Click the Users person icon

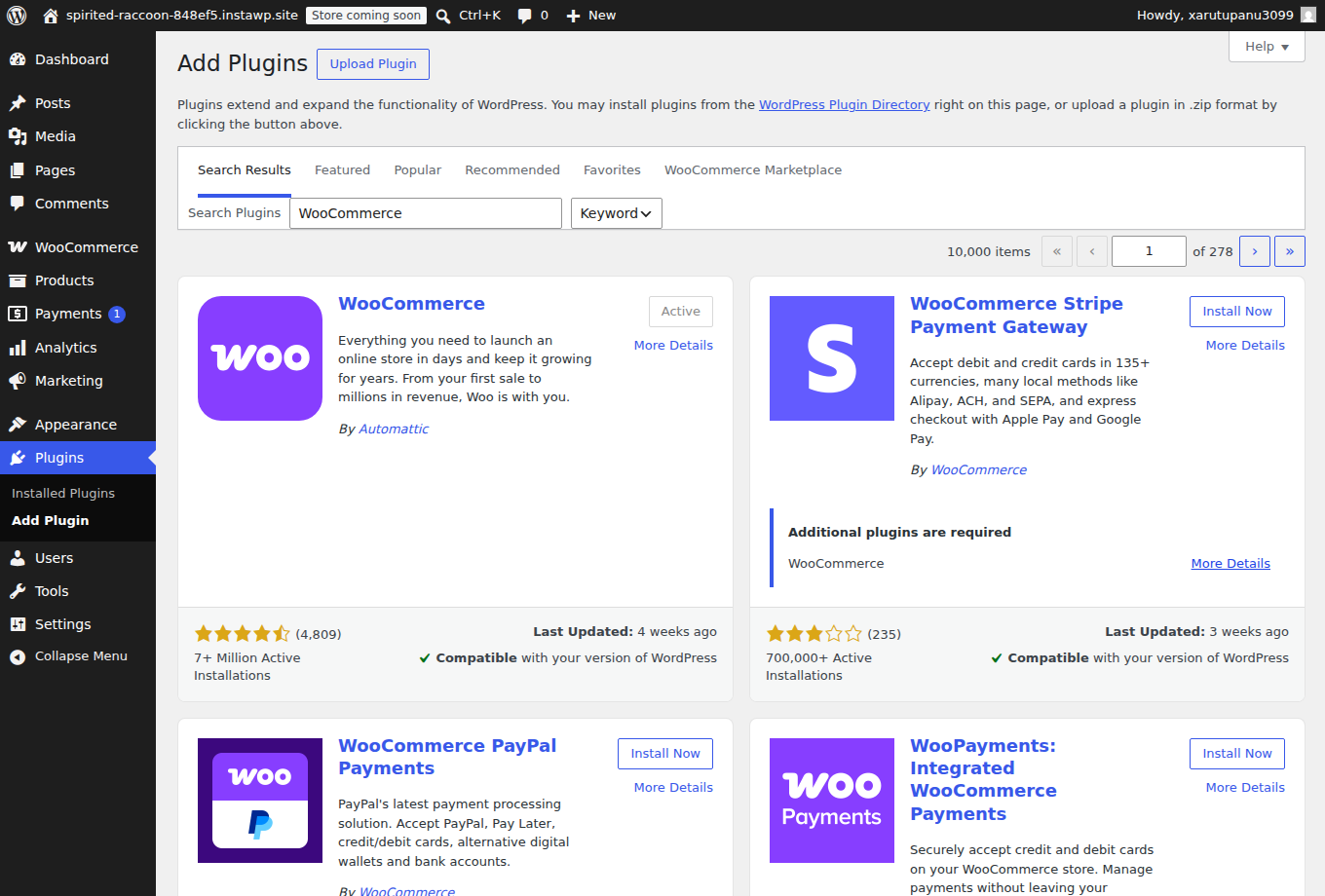click(18, 558)
